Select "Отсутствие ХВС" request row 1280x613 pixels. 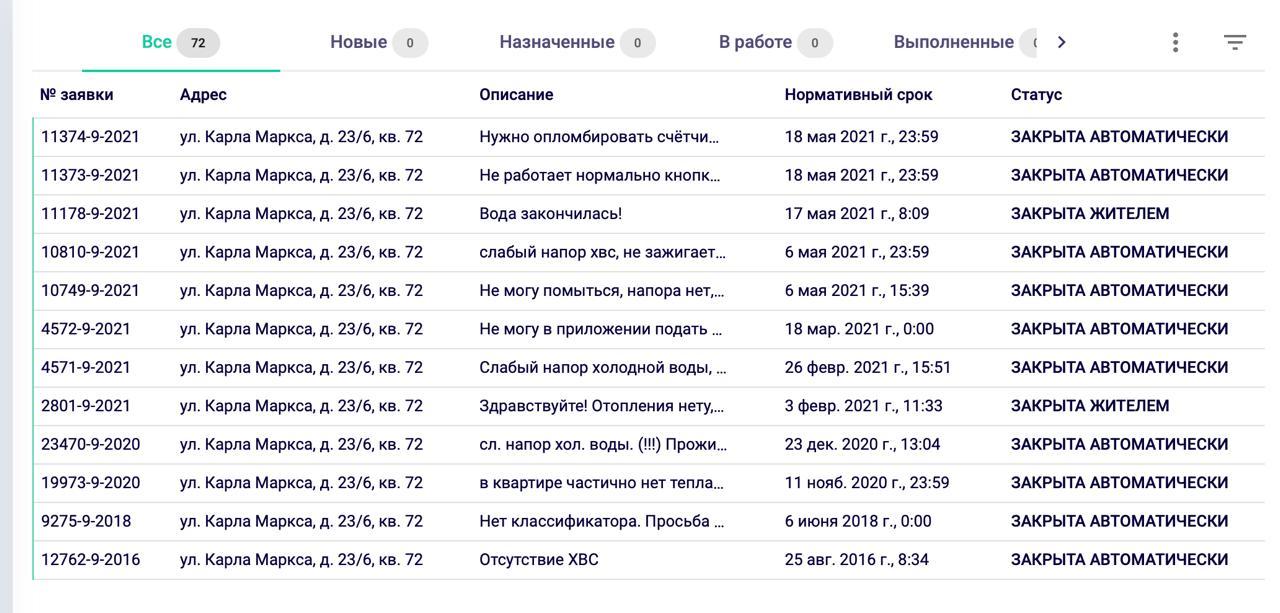coord(538,560)
